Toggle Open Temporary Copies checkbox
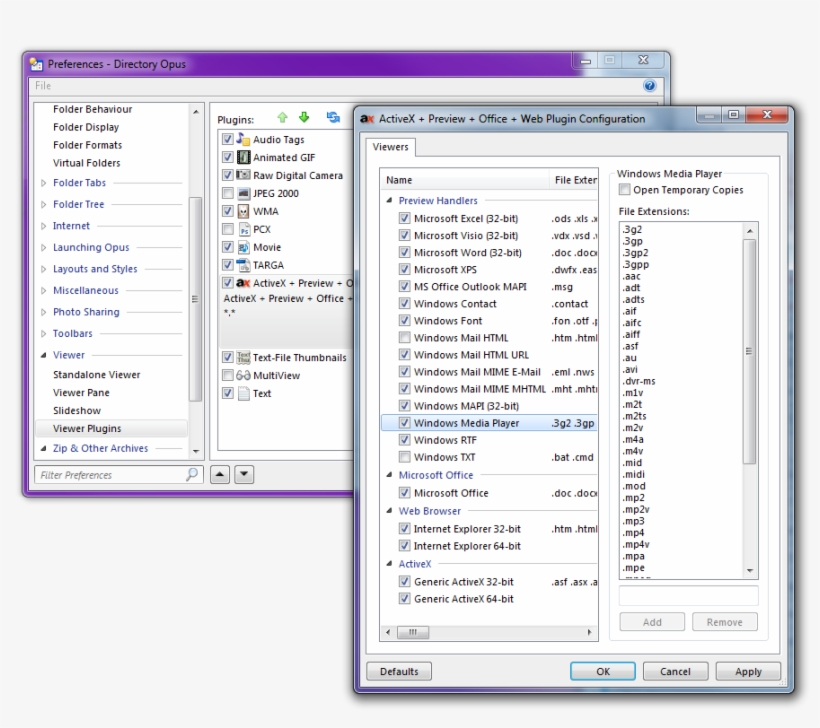 624,190
